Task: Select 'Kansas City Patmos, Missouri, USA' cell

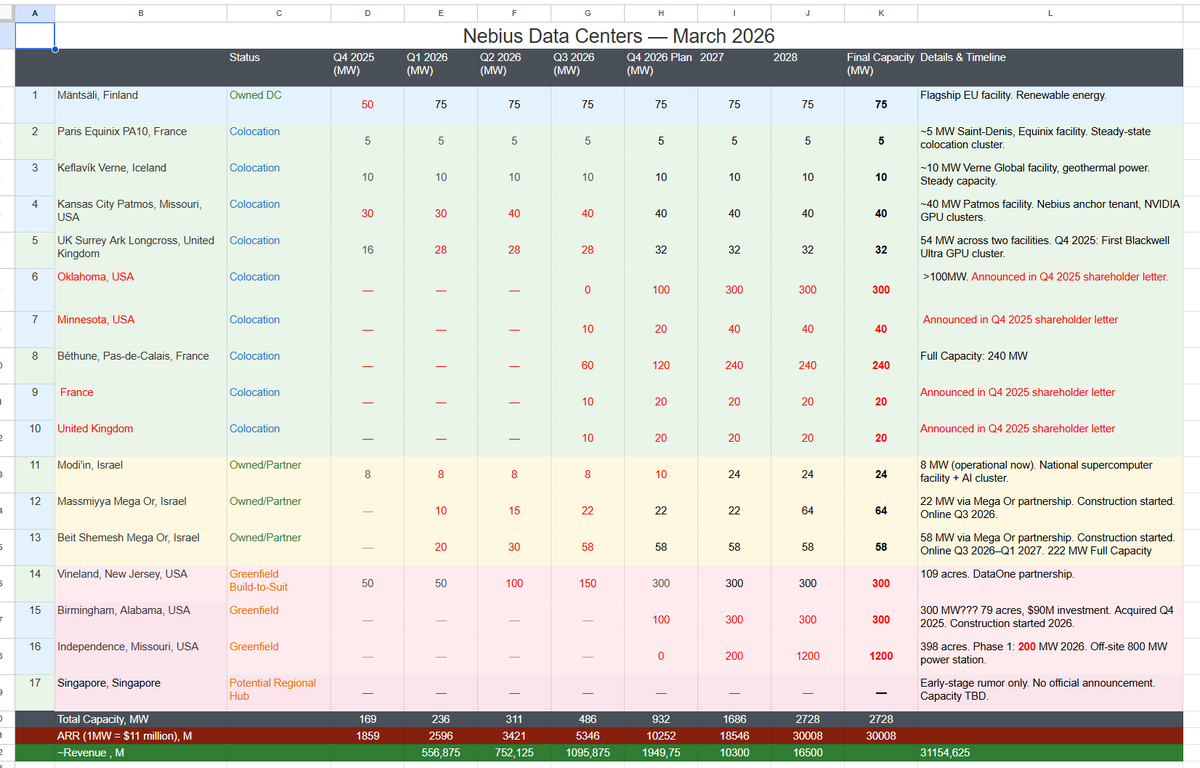Action: [x=140, y=214]
